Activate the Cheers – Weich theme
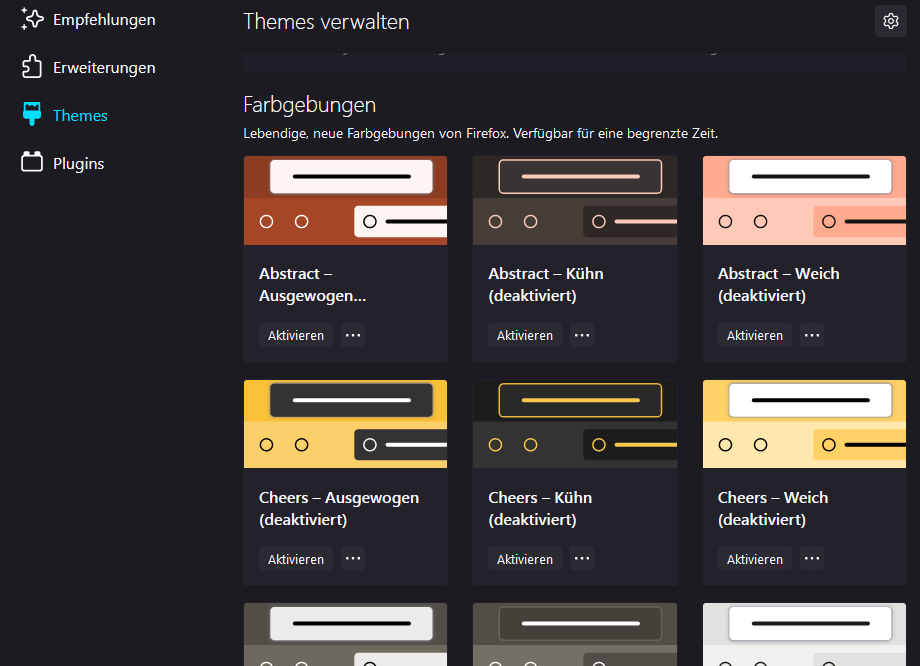 click(755, 559)
